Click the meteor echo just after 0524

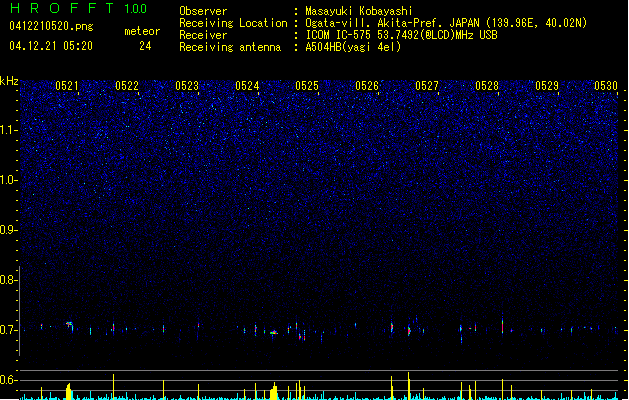pos(274,333)
